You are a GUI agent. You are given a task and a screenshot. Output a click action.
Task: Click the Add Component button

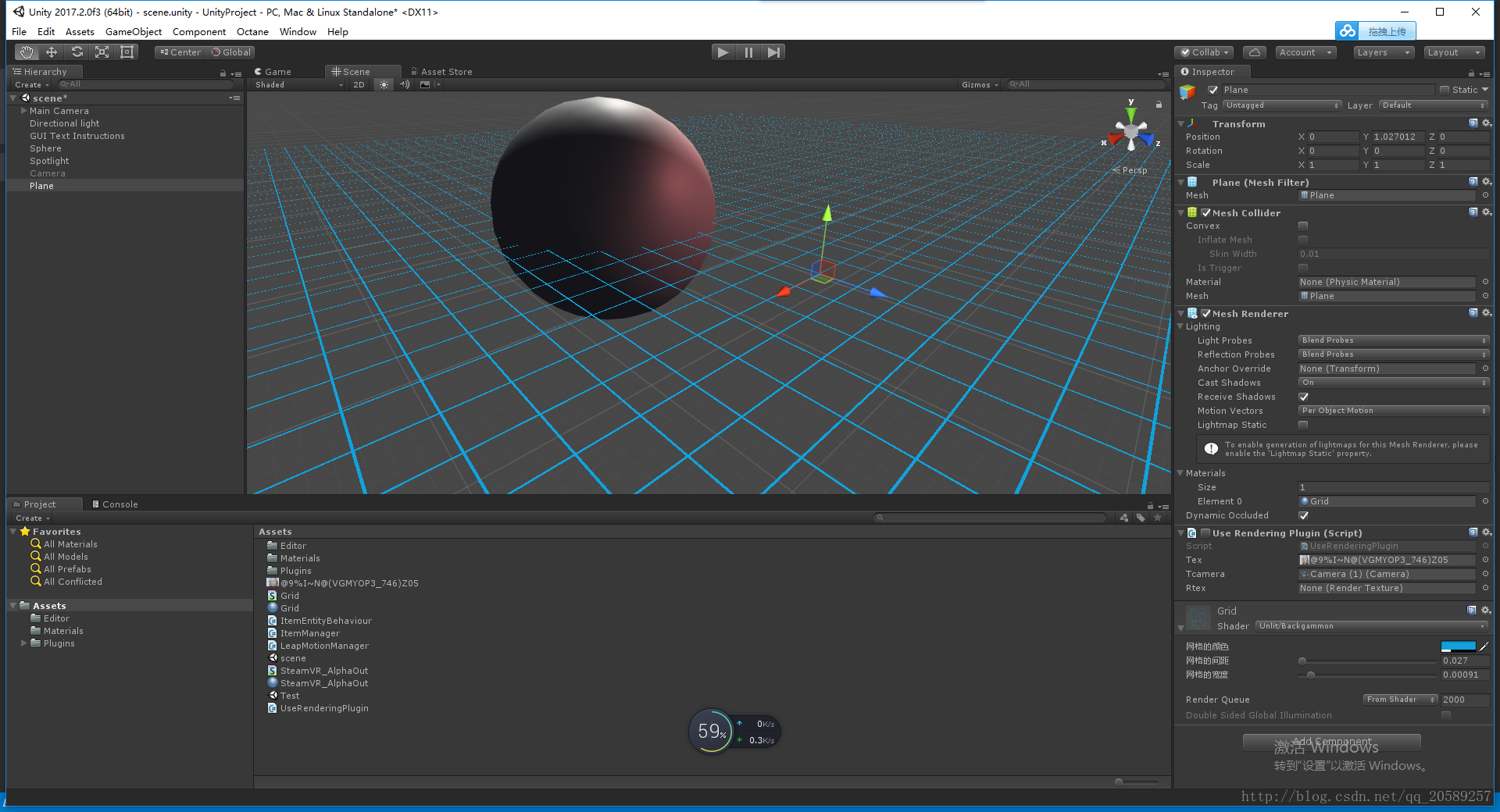[1331, 742]
